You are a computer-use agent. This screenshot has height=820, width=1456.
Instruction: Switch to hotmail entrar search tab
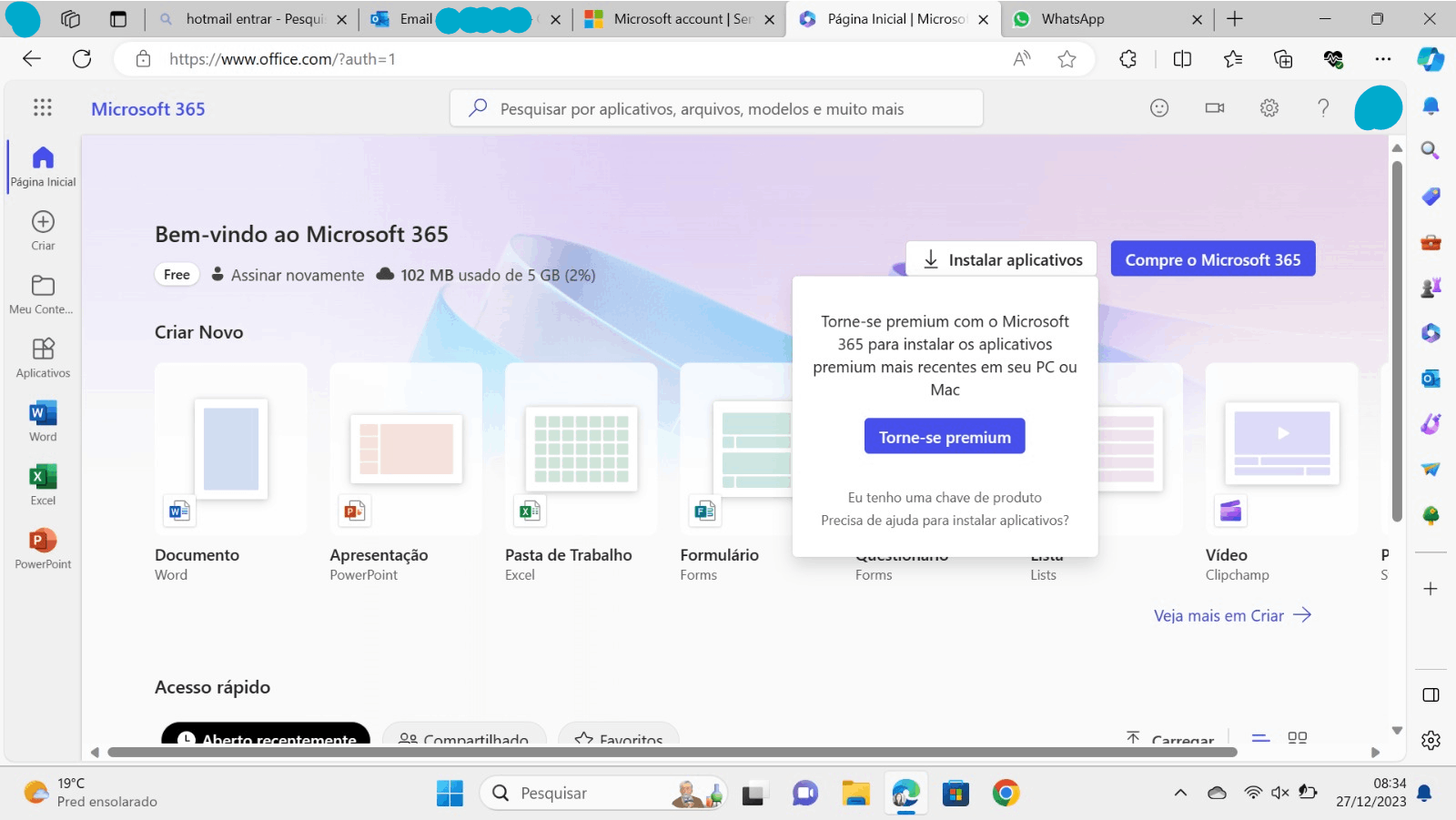coord(251,19)
